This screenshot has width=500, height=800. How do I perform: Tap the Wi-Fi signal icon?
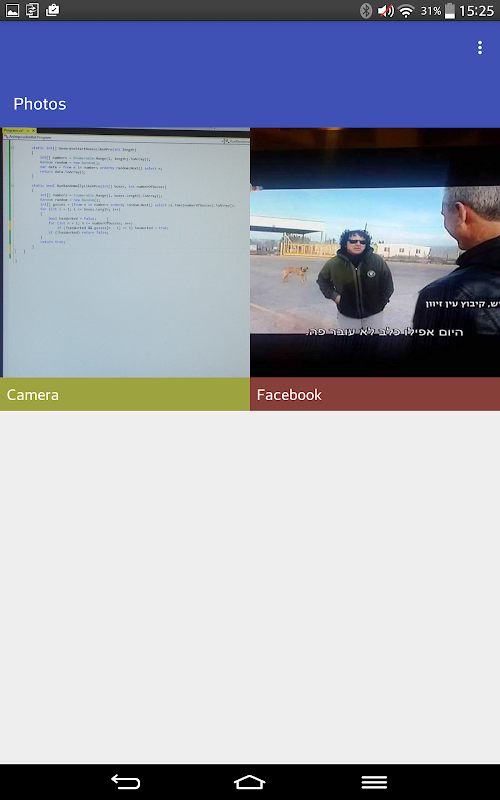407,11
